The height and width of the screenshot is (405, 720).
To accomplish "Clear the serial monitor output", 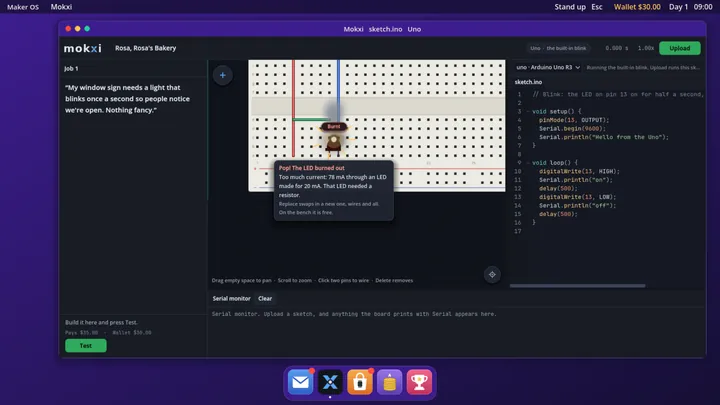I will [265, 298].
